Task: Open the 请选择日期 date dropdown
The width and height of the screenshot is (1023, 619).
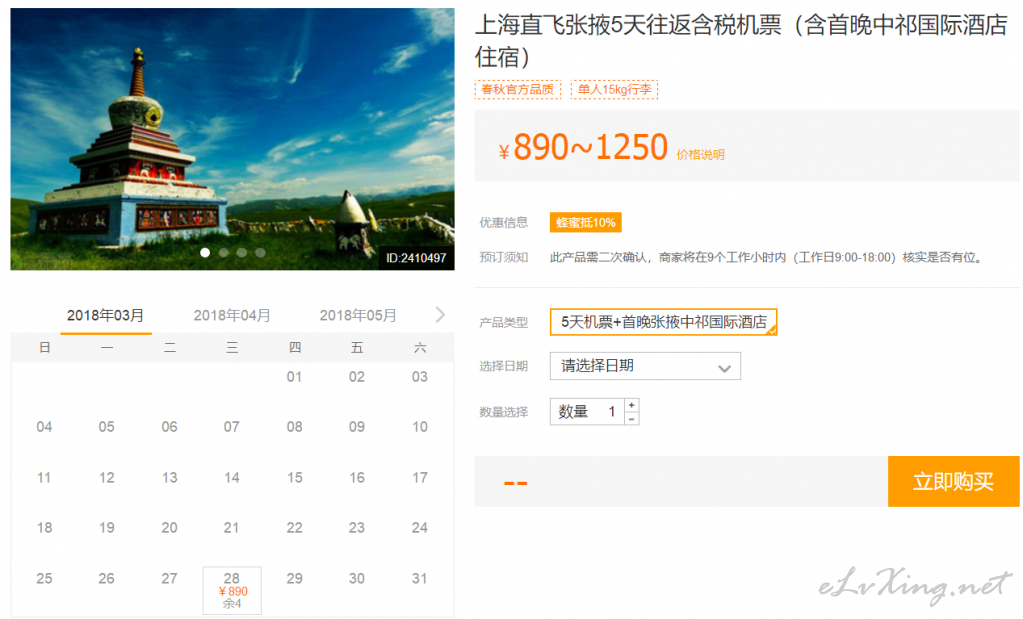Action: click(x=645, y=366)
